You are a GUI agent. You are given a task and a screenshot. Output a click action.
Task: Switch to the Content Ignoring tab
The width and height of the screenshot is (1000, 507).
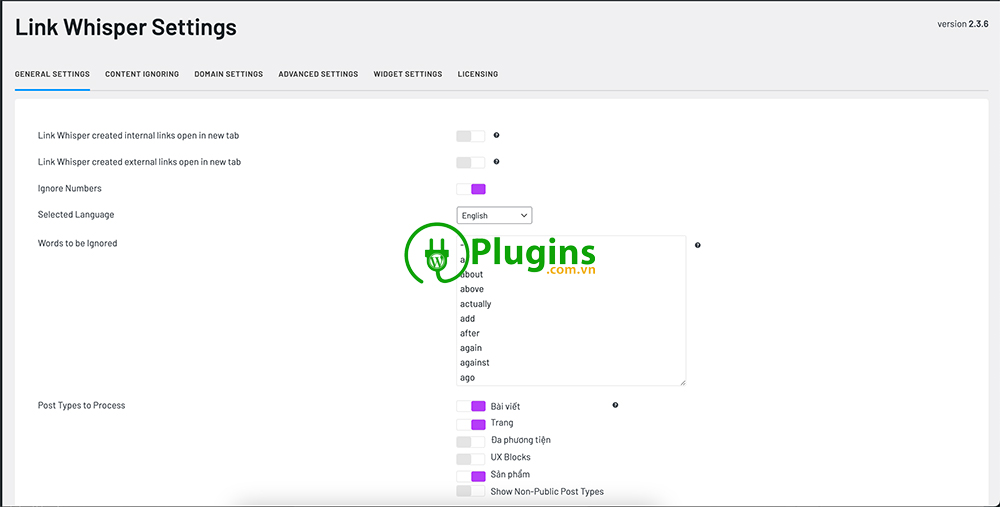pos(142,74)
